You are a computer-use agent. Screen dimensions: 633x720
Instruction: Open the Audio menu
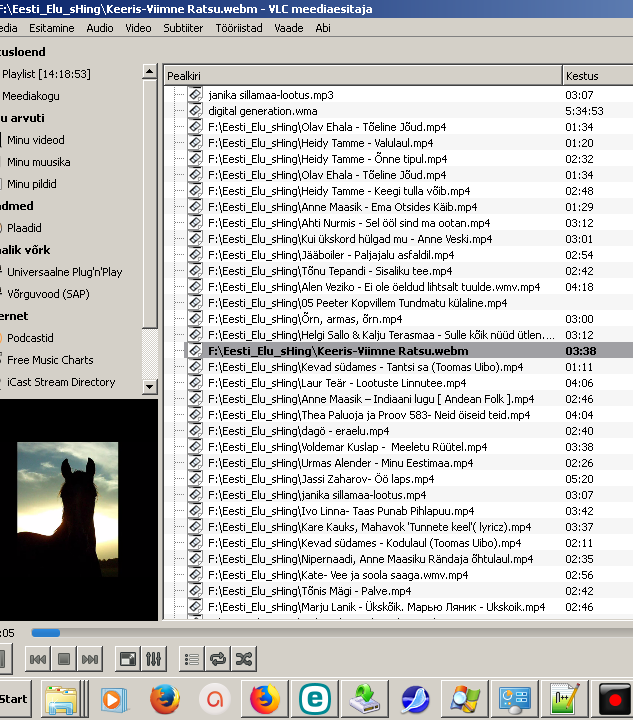tap(100, 28)
